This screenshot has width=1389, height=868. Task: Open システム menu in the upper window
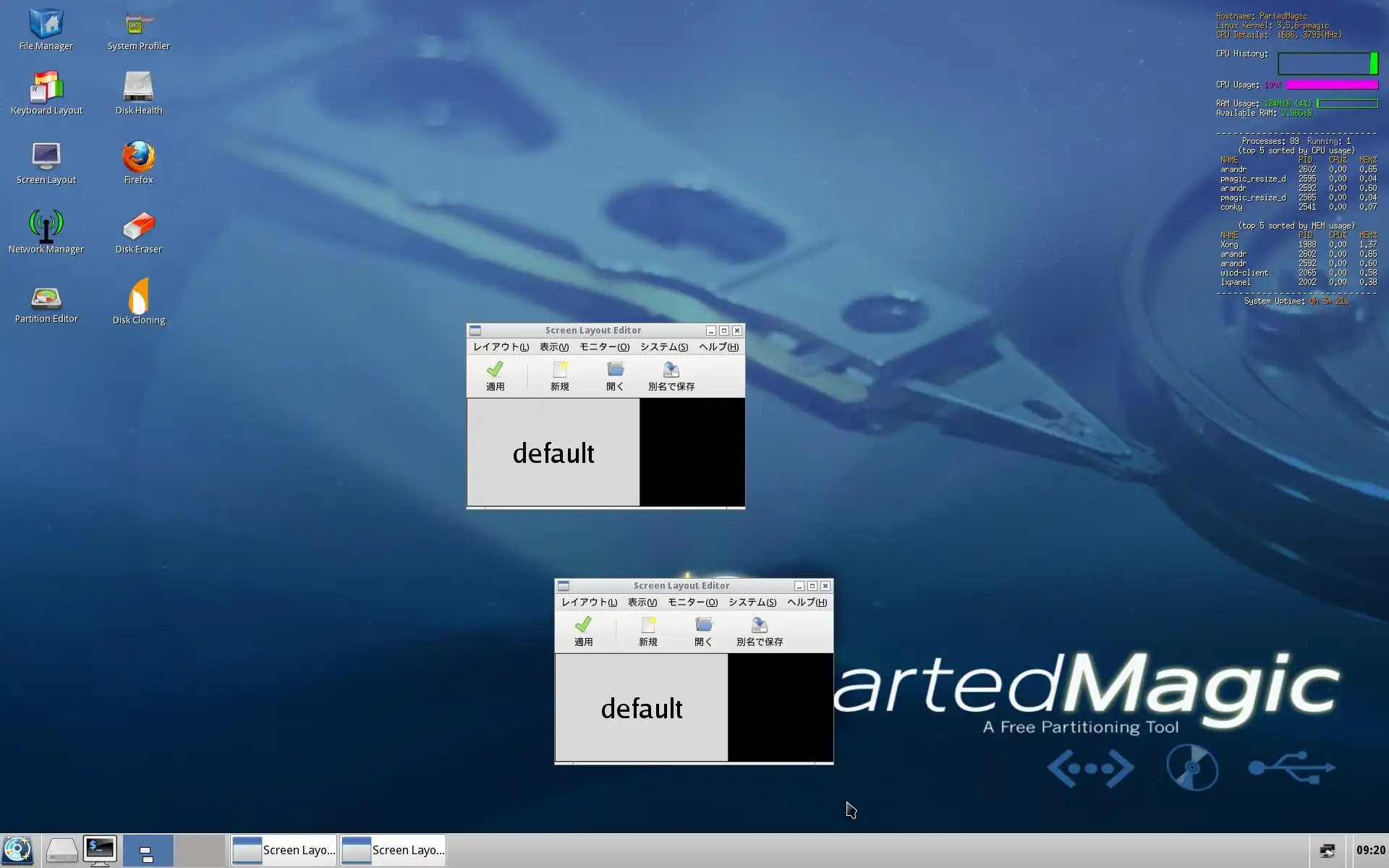(663, 347)
